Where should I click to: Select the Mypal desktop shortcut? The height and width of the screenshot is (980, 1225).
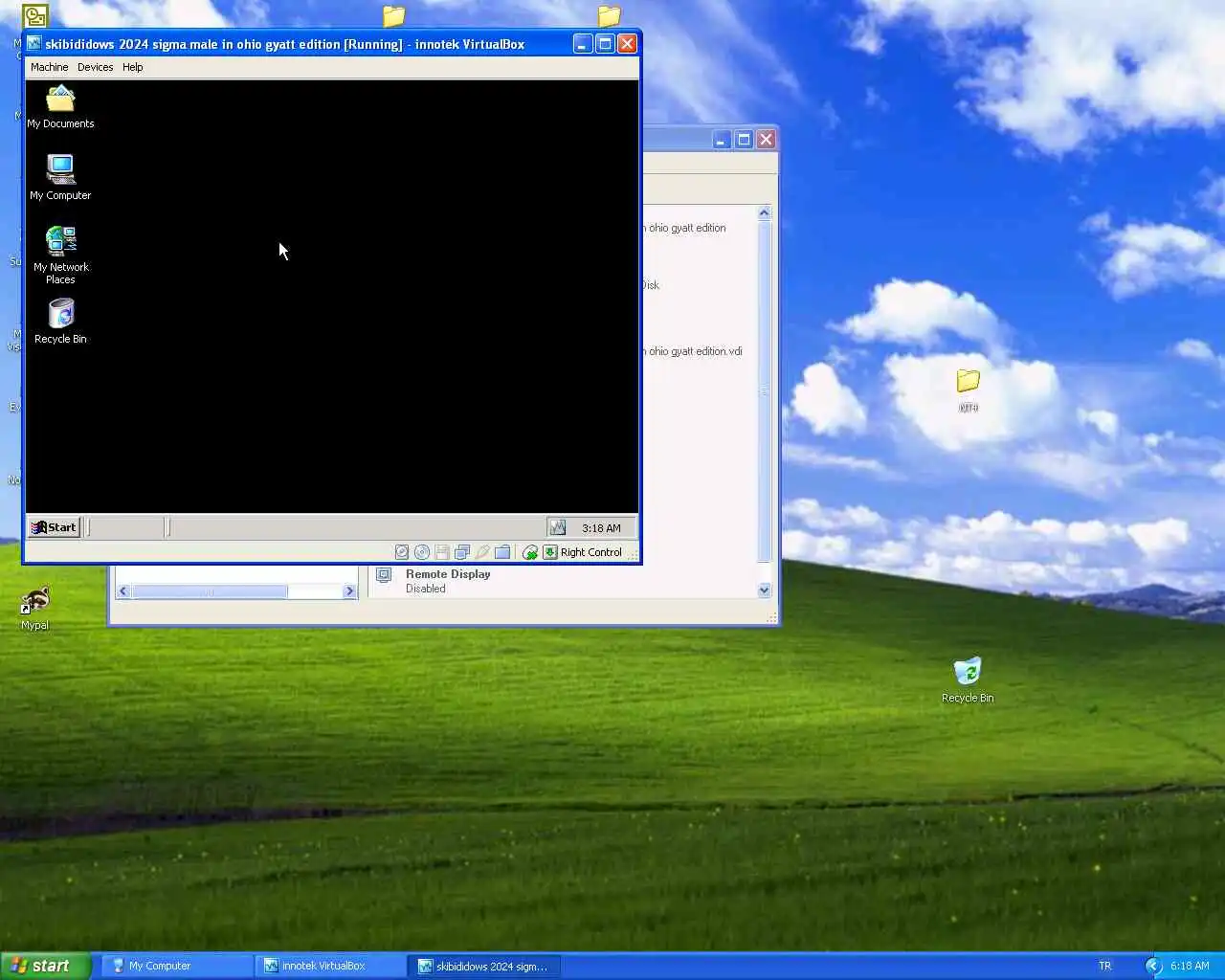tap(35, 609)
